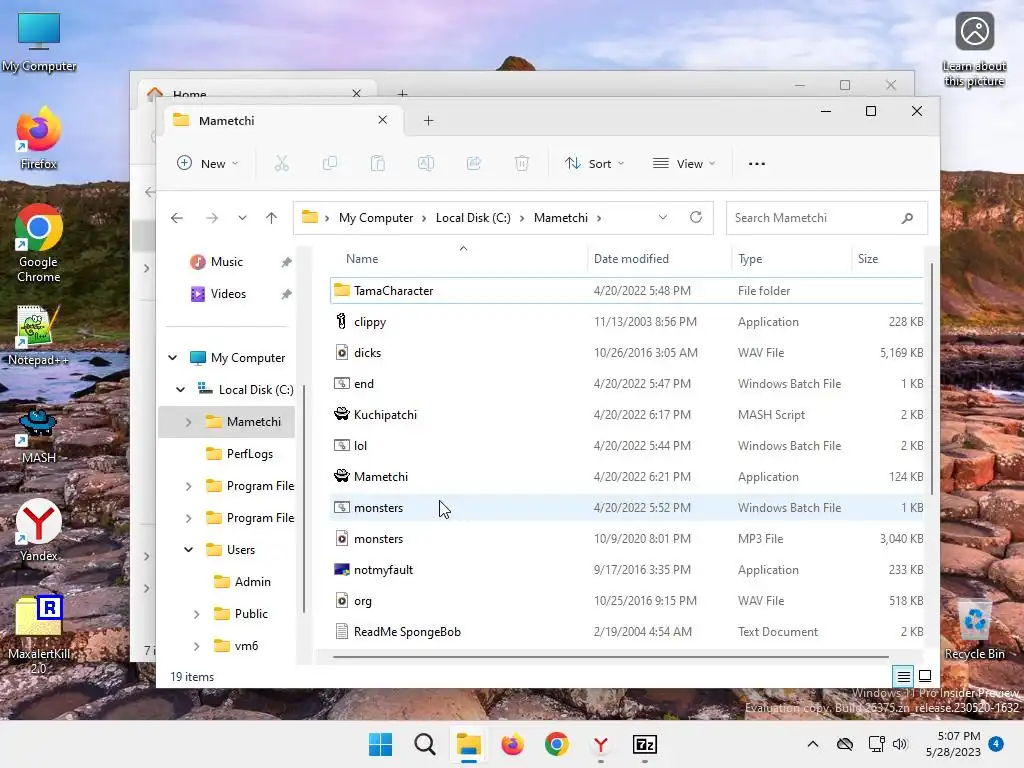Show hidden icons tray chevron
This screenshot has width=1024, height=768.
click(812, 744)
